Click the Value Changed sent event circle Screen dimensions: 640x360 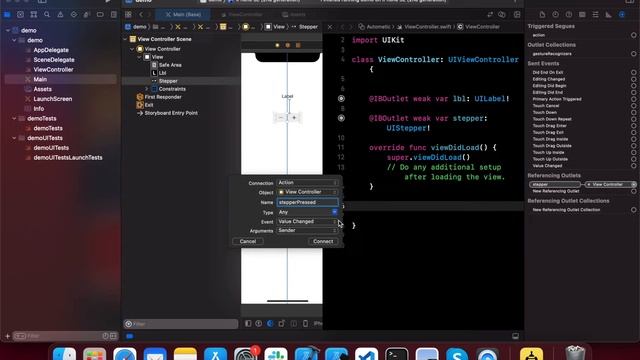633,166
